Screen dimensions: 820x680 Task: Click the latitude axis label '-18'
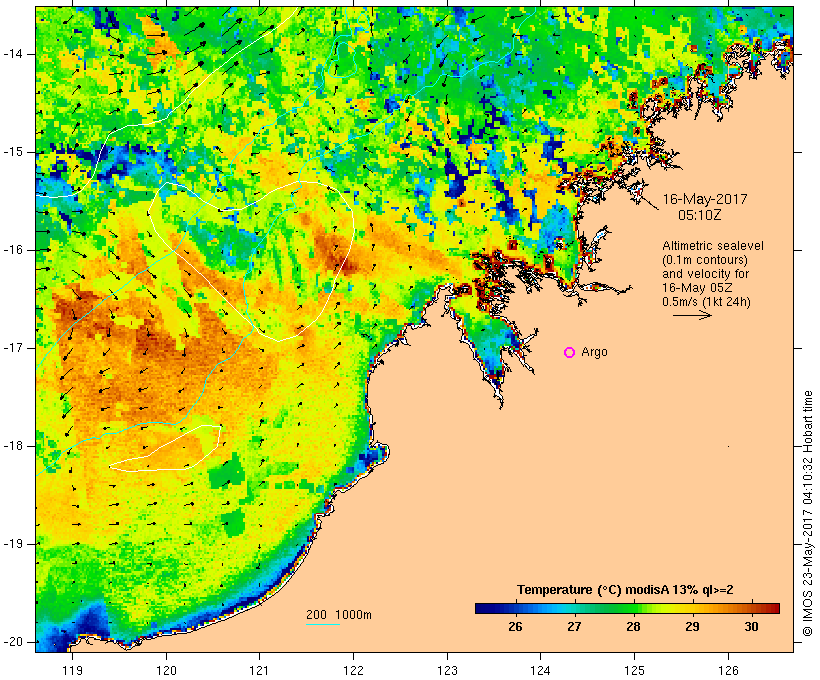(x=13, y=446)
